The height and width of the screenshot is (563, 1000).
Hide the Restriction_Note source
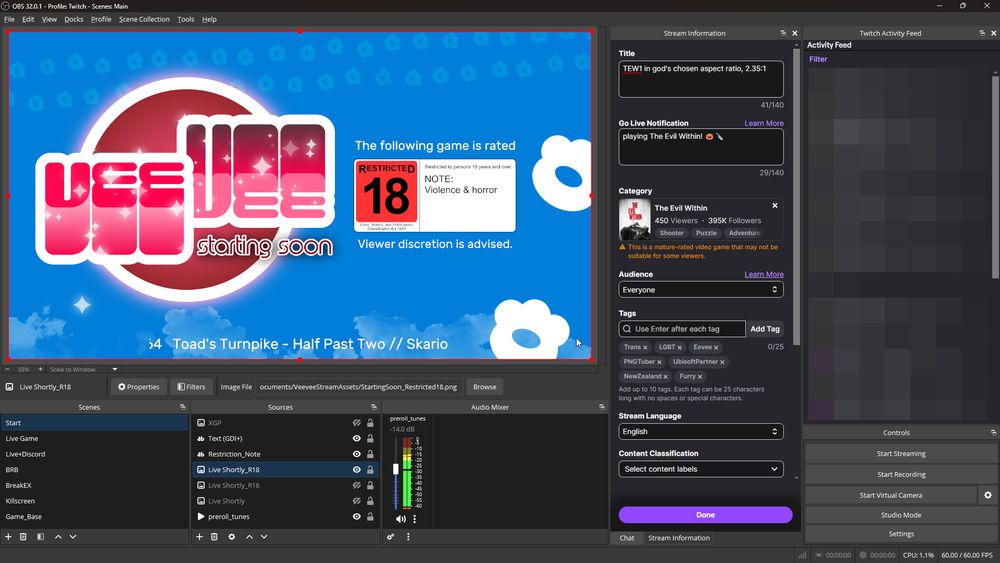coord(357,454)
